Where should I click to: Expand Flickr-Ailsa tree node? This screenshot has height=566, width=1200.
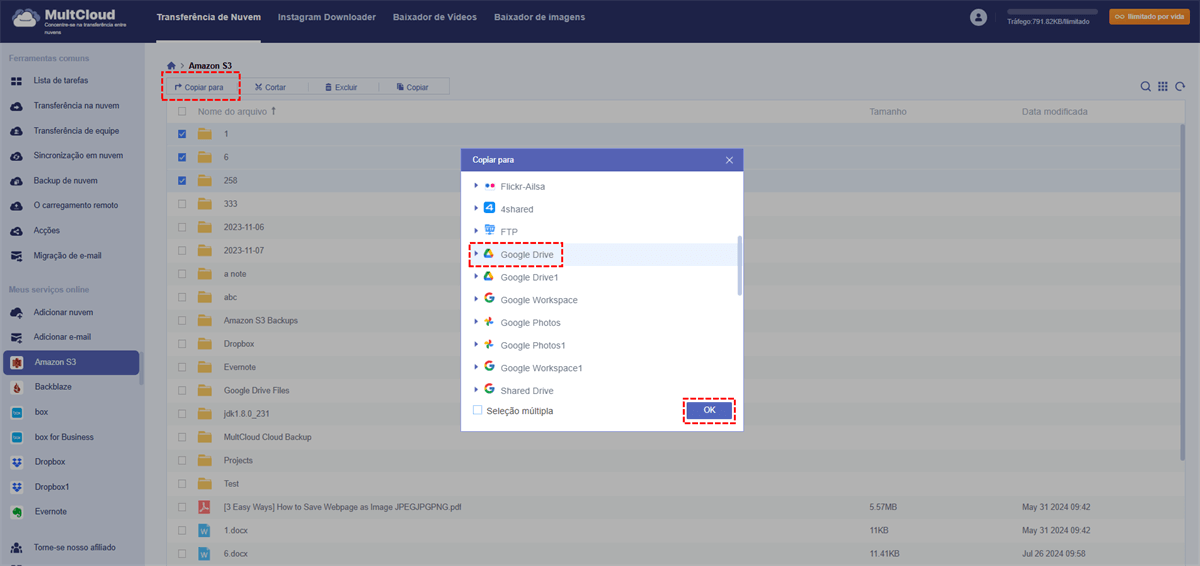click(476, 186)
